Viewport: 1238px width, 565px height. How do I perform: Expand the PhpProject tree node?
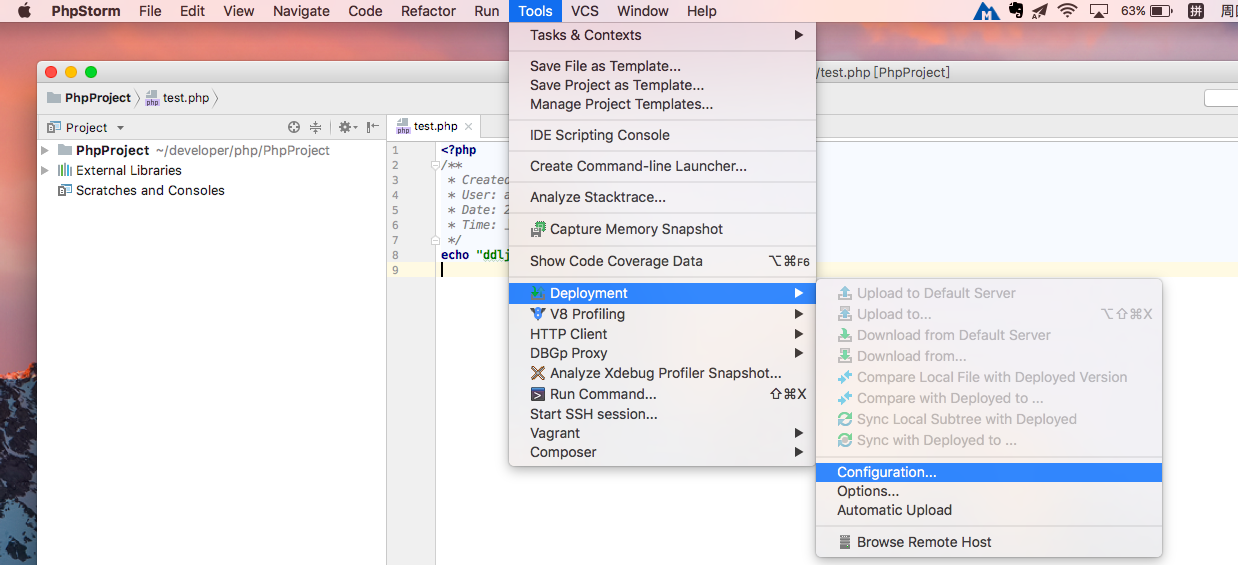click(45, 150)
